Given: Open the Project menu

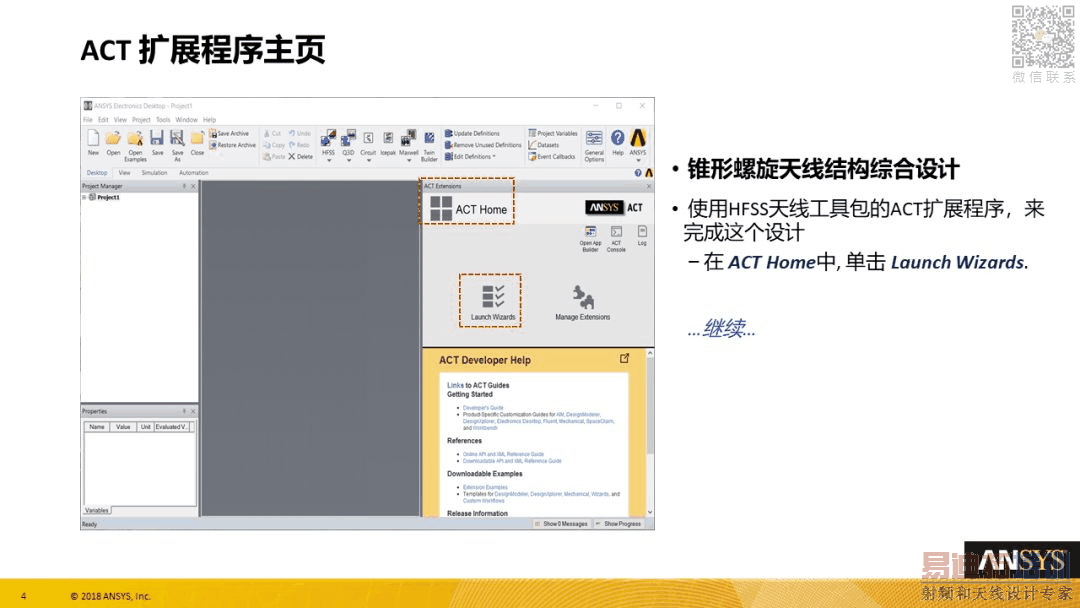Looking at the screenshot, I should click(x=141, y=120).
